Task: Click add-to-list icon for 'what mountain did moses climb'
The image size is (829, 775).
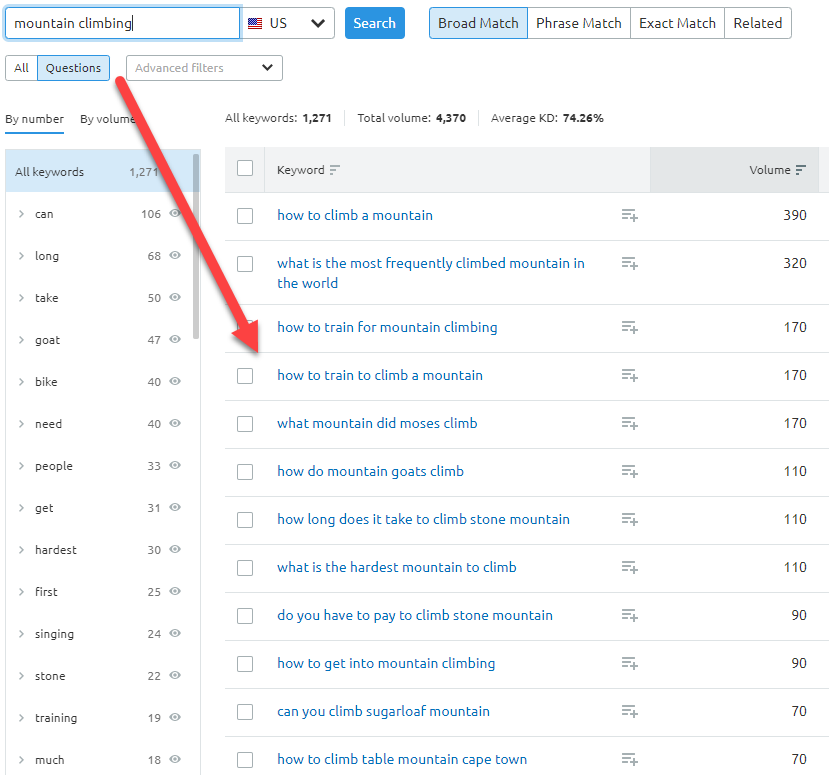Action: coord(629,423)
